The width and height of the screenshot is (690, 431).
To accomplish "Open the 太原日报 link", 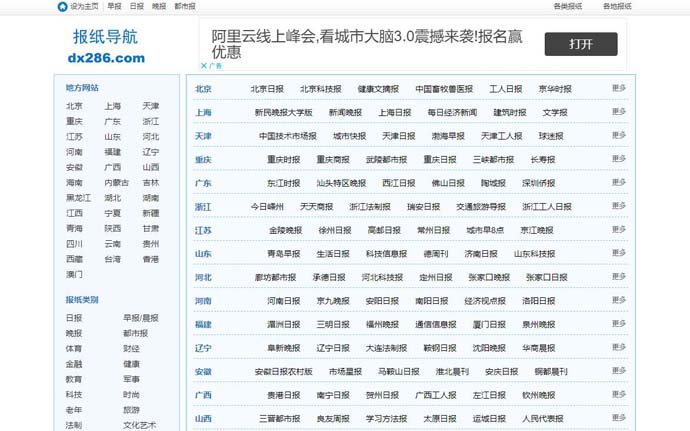I will [440, 419].
